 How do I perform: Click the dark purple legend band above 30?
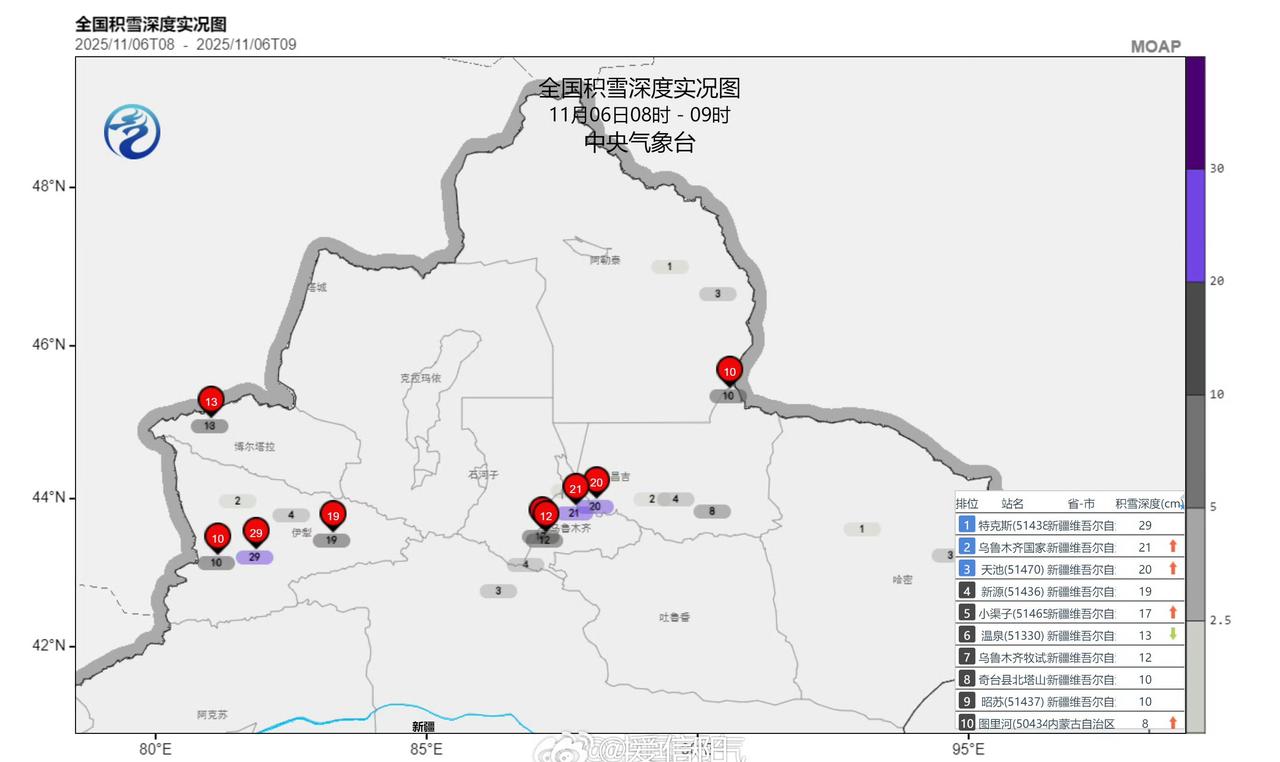point(1195,113)
